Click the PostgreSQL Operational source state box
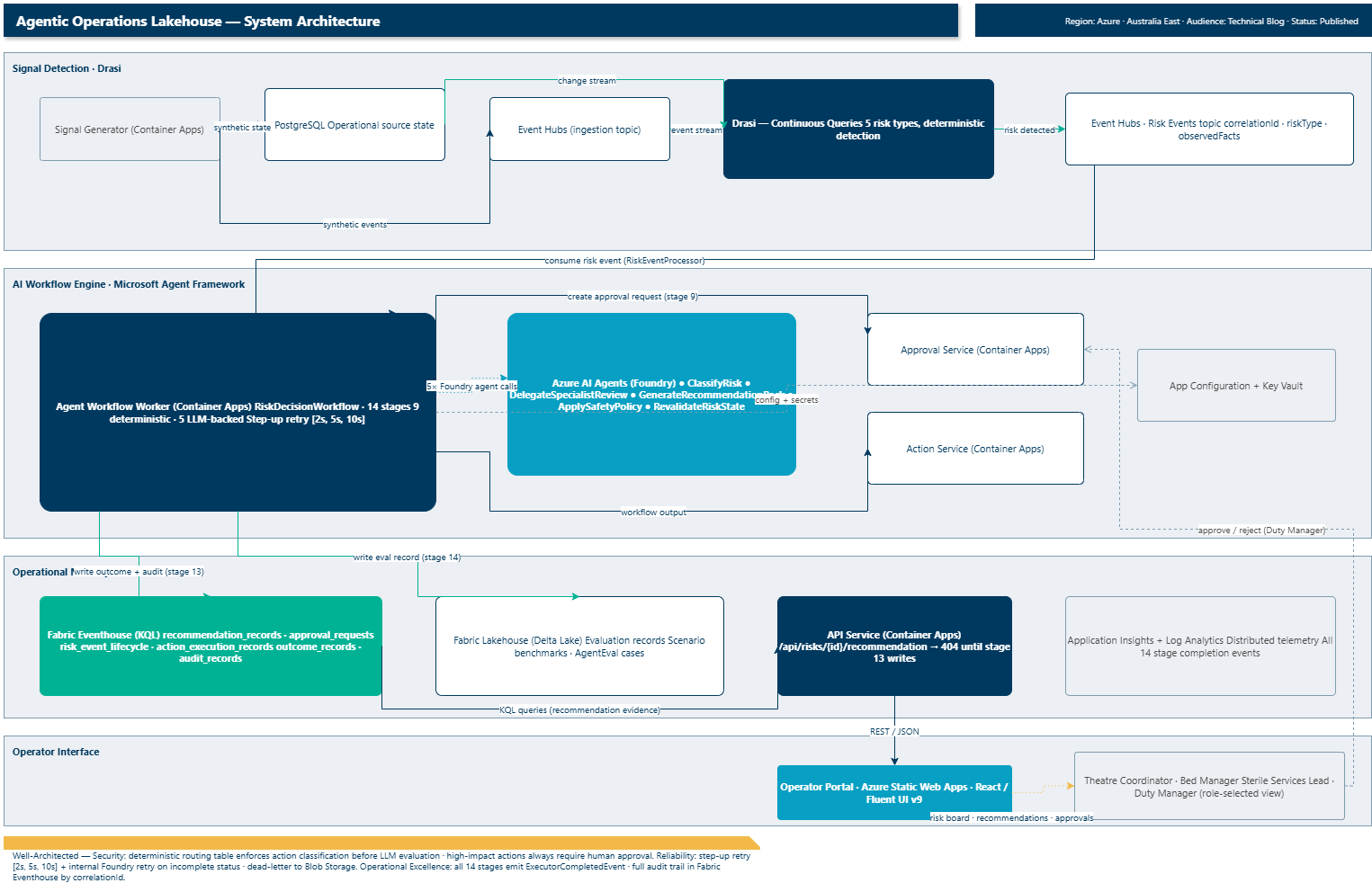The image size is (1372, 883). (354, 125)
